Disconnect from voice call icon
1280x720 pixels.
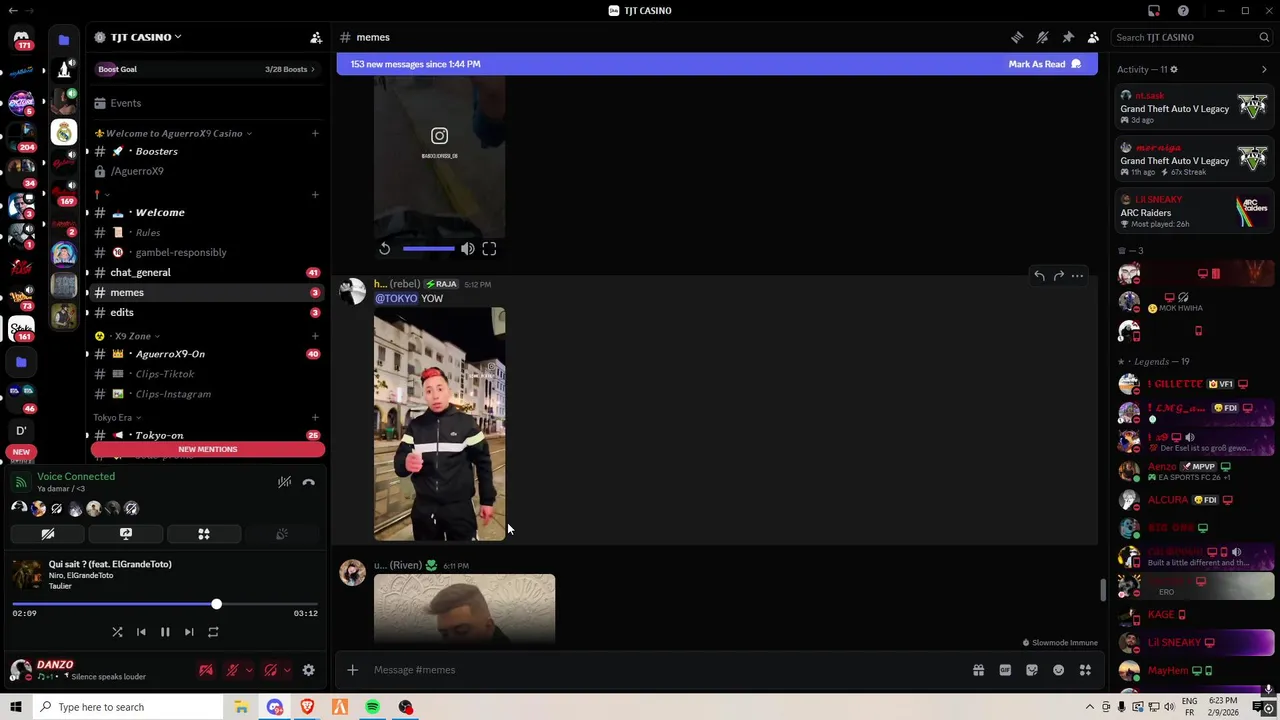(x=309, y=482)
